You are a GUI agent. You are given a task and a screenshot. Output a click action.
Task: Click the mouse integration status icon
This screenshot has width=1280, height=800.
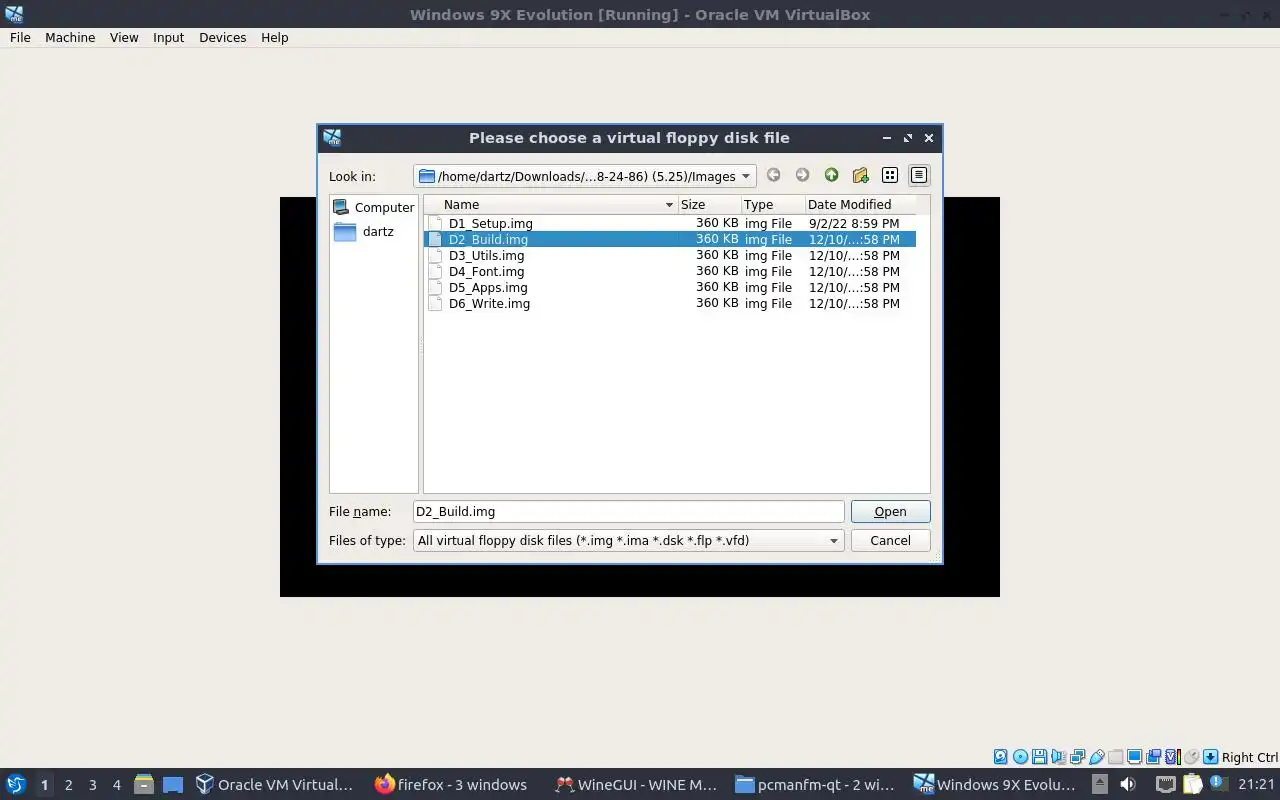click(x=1191, y=757)
